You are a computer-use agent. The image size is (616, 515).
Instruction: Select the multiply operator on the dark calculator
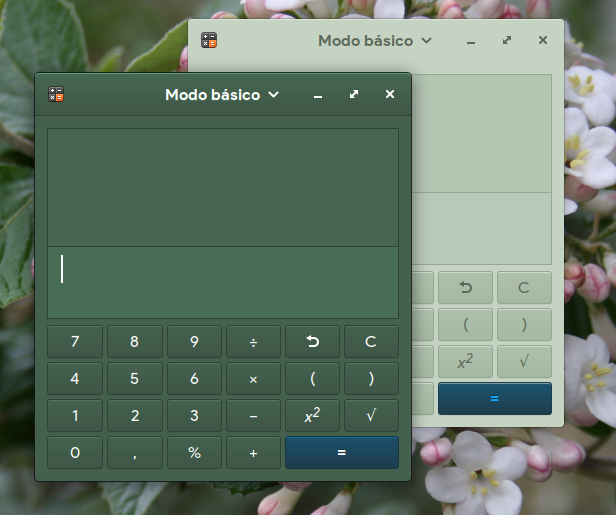coord(253,378)
